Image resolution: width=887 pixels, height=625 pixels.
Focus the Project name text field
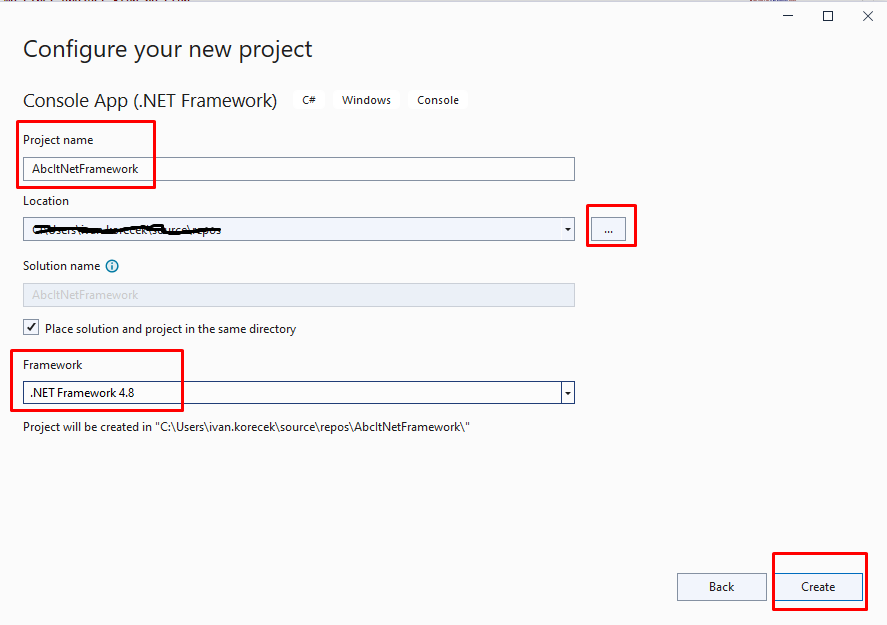pyautogui.click(x=298, y=169)
